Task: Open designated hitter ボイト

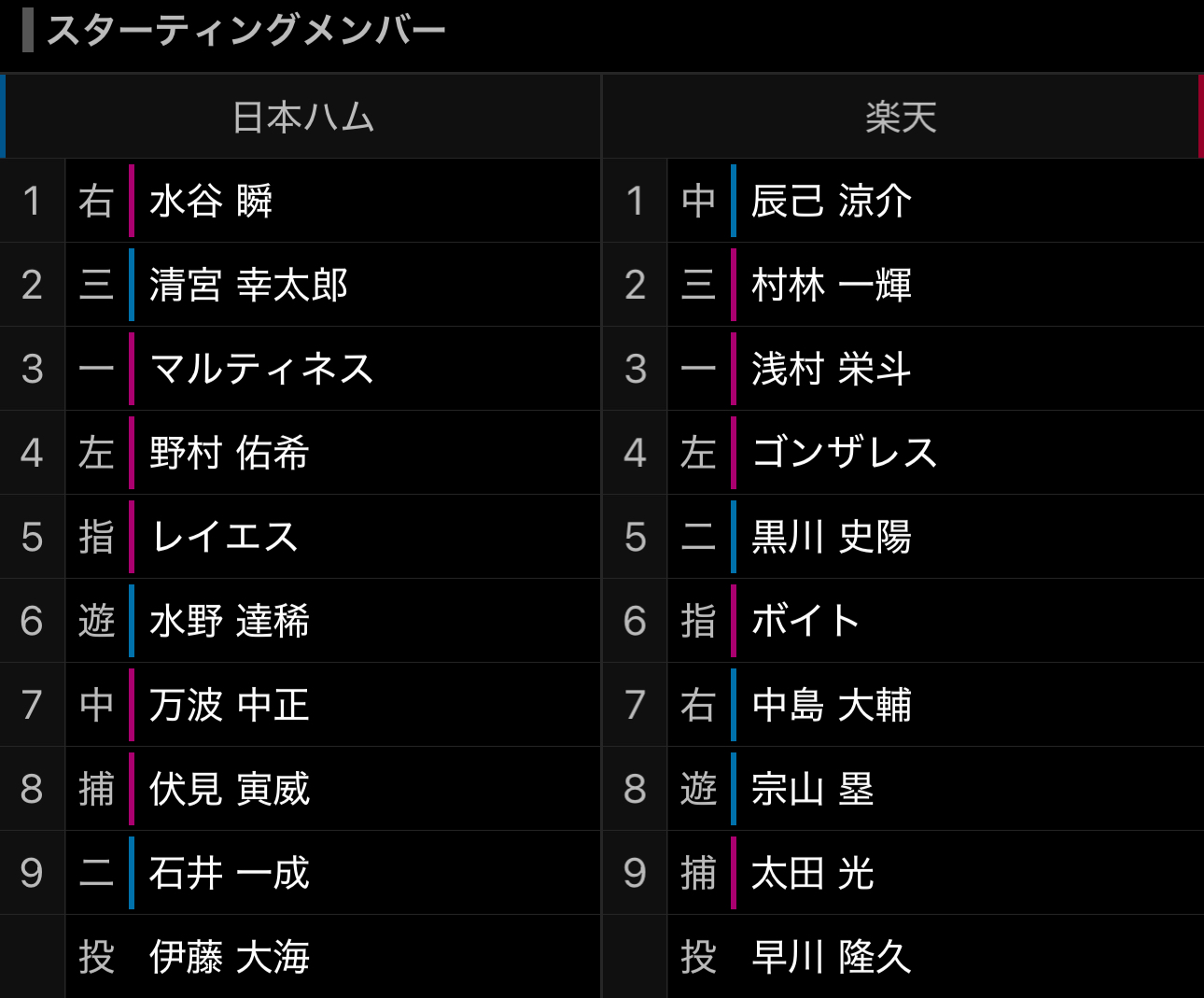Action: (805, 621)
